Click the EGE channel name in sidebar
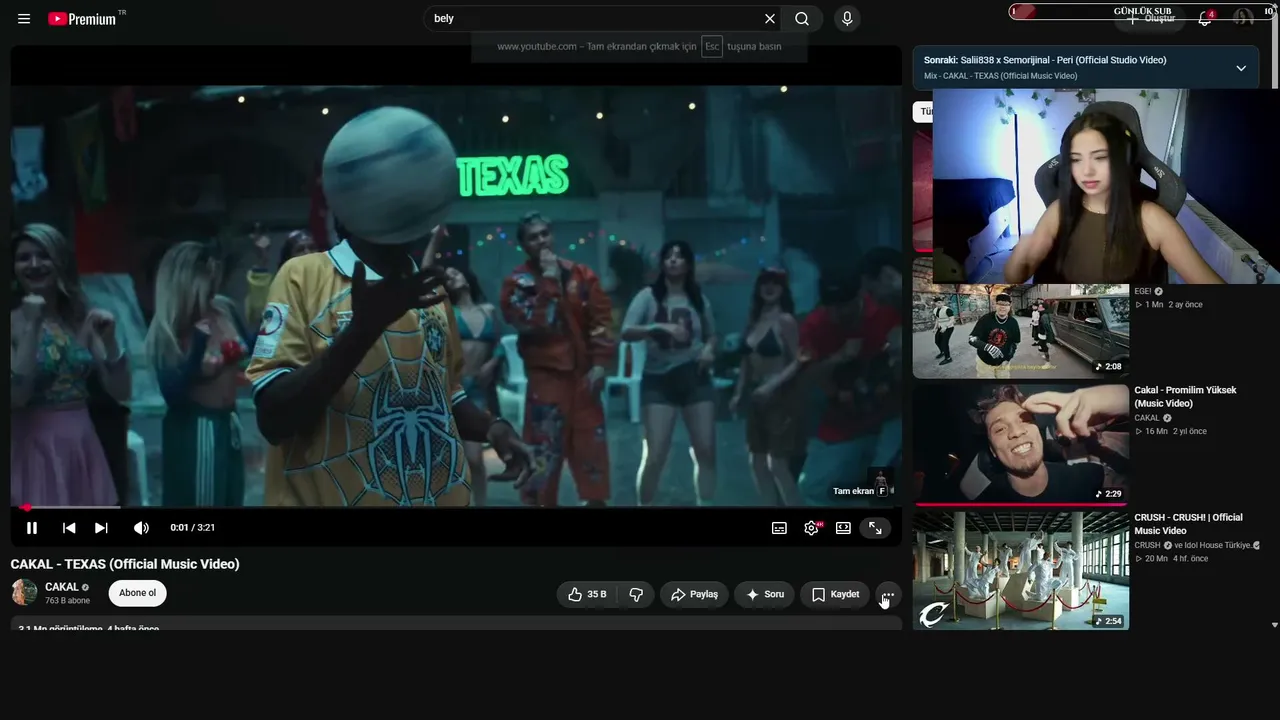1280x720 pixels. pos(1143,291)
